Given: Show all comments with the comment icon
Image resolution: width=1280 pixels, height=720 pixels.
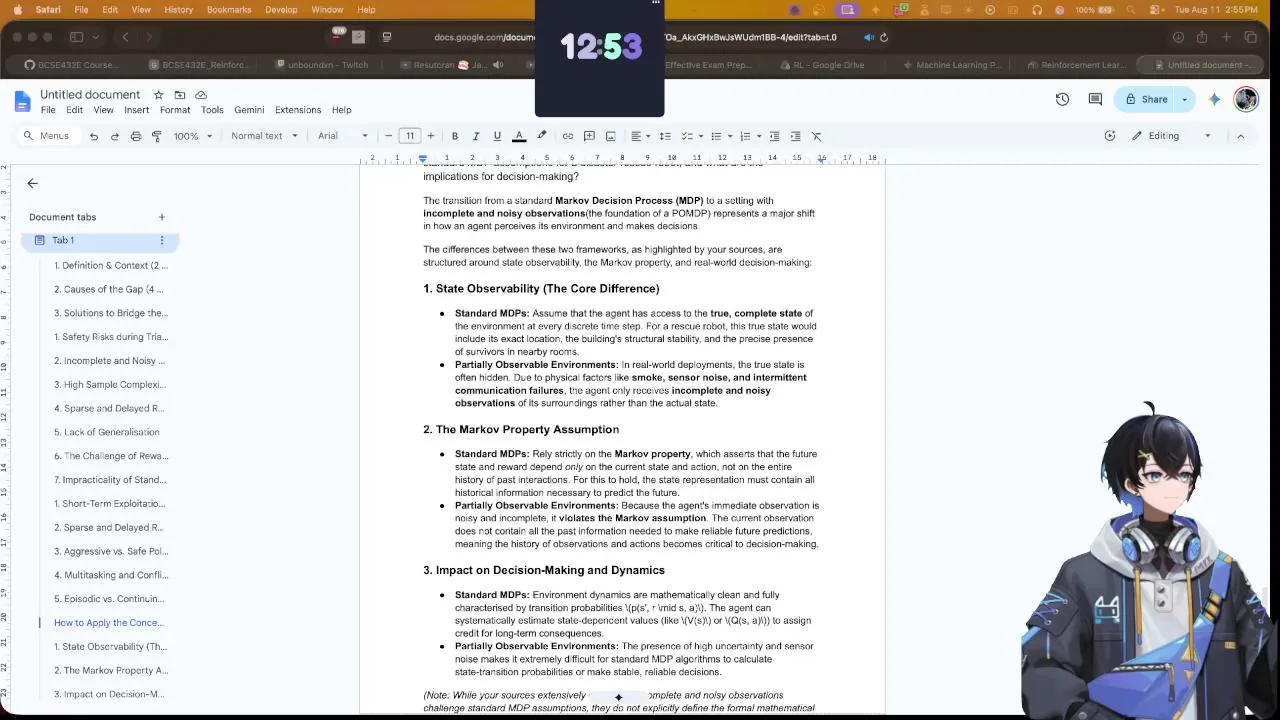Looking at the screenshot, I should click(1095, 99).
